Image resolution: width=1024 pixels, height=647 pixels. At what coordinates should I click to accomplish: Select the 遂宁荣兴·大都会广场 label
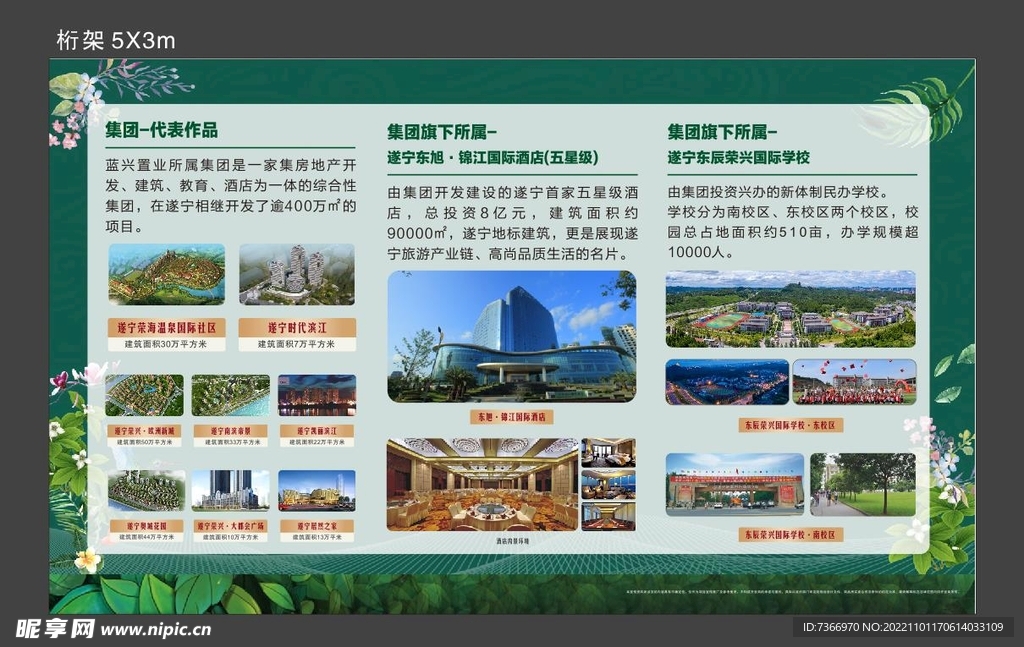point(231,526)
